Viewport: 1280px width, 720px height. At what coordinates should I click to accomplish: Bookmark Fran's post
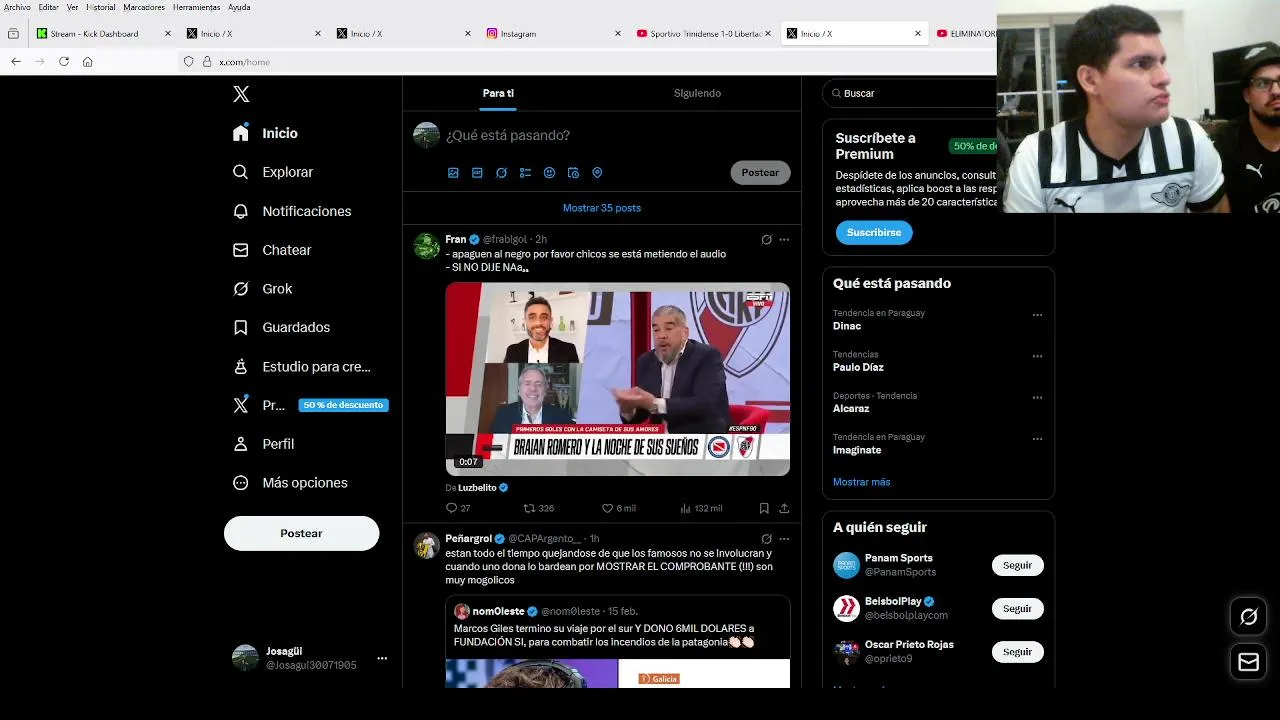point(764,508)
